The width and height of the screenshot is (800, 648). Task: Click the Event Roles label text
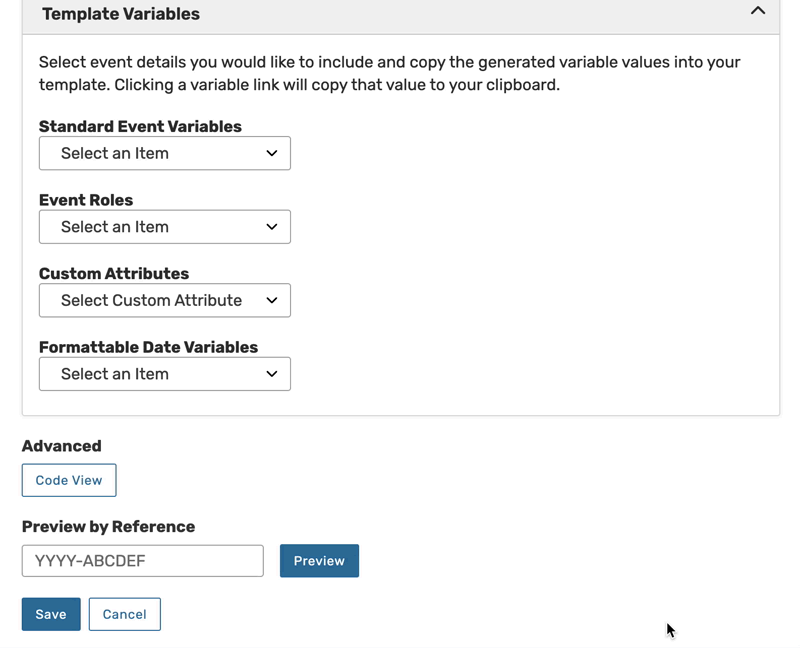pyautogui.click(x=86, y=200)
